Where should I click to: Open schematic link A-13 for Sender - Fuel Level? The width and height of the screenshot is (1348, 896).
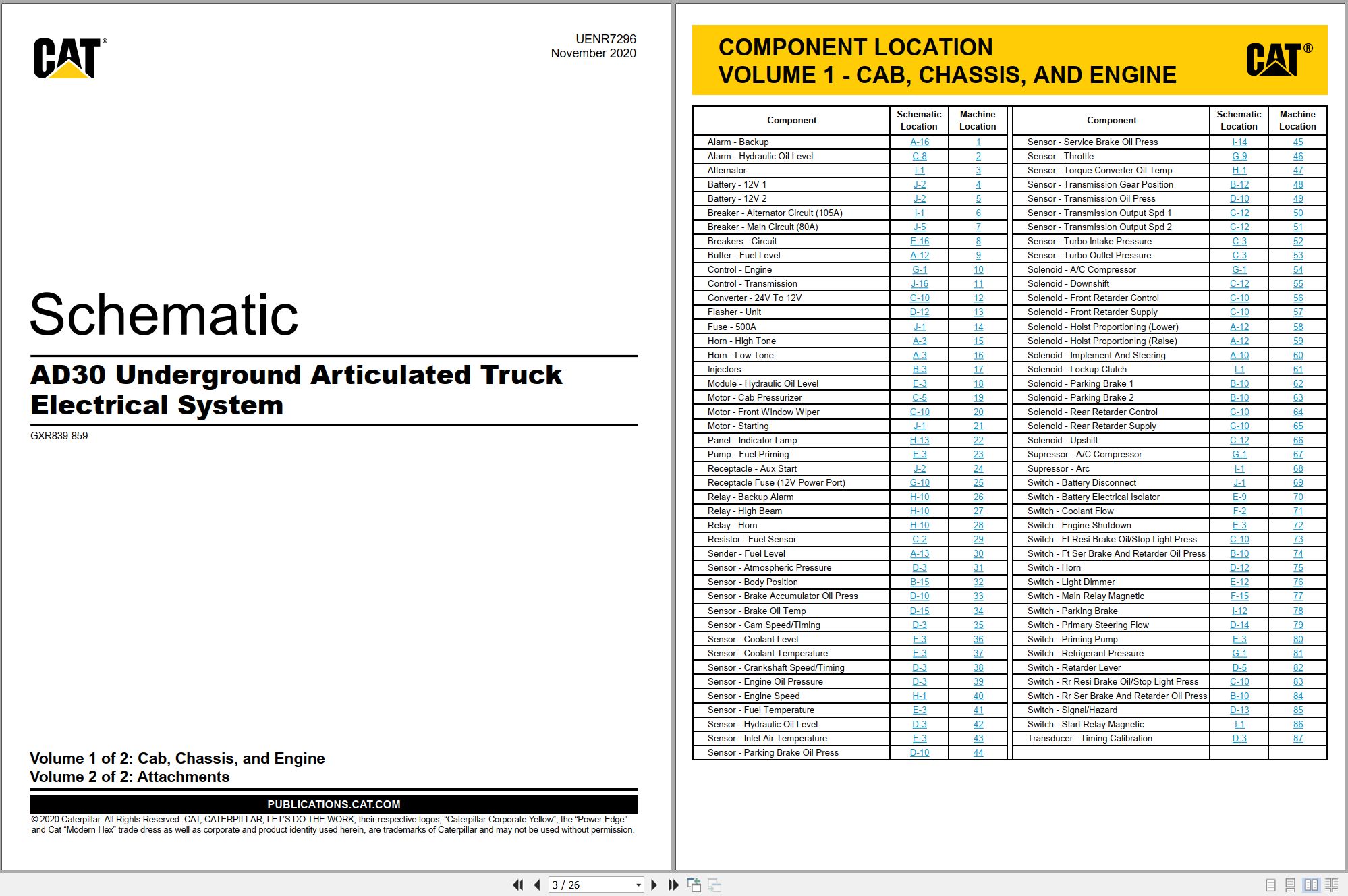tap(920, 553)
